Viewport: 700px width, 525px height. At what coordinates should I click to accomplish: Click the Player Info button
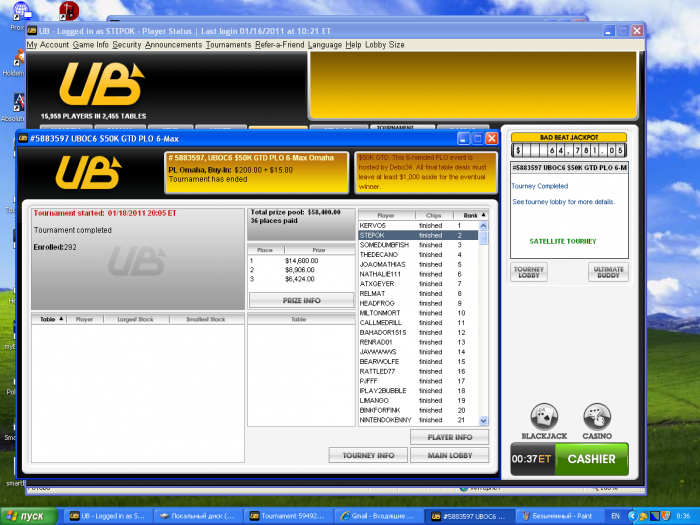click(x=449, y=437)
